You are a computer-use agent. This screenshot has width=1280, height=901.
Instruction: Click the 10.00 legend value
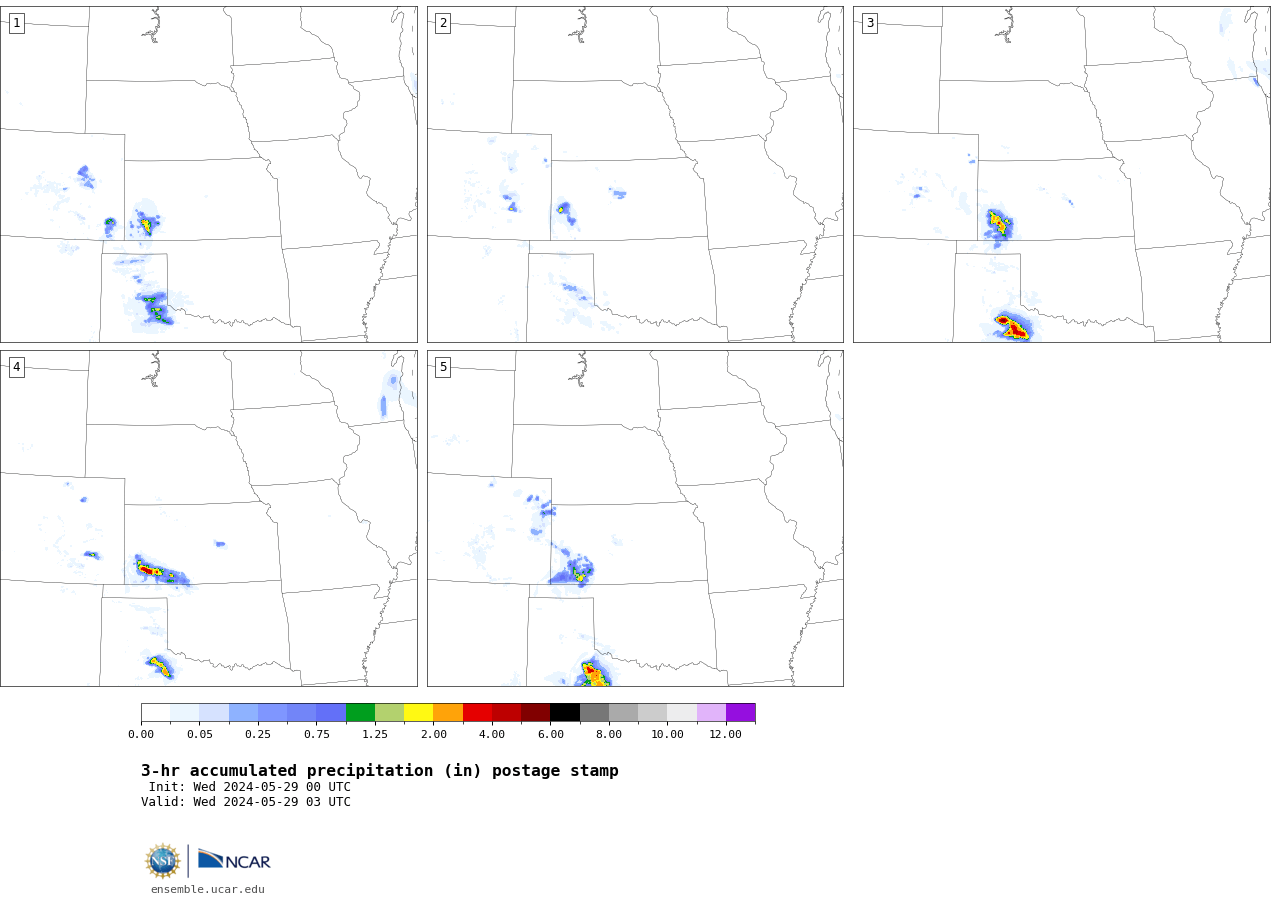click(667, 734)
